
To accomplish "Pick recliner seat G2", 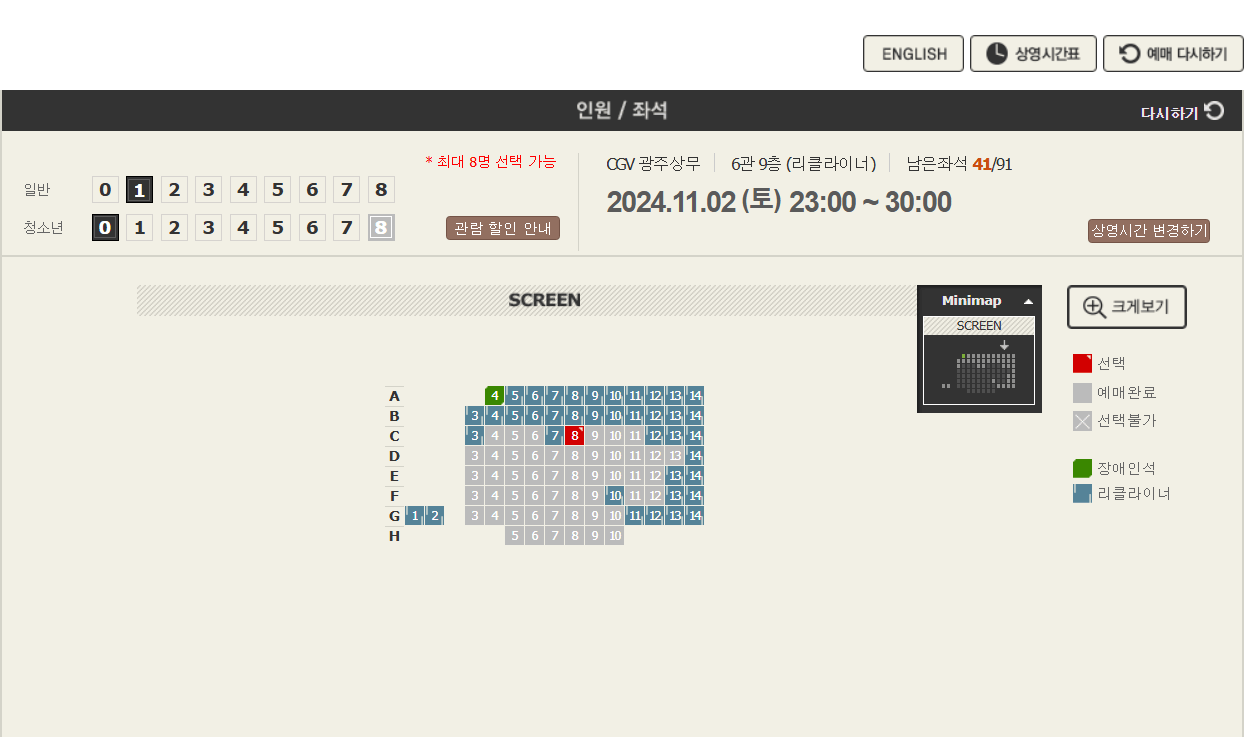I will click(x=434, y=516).
